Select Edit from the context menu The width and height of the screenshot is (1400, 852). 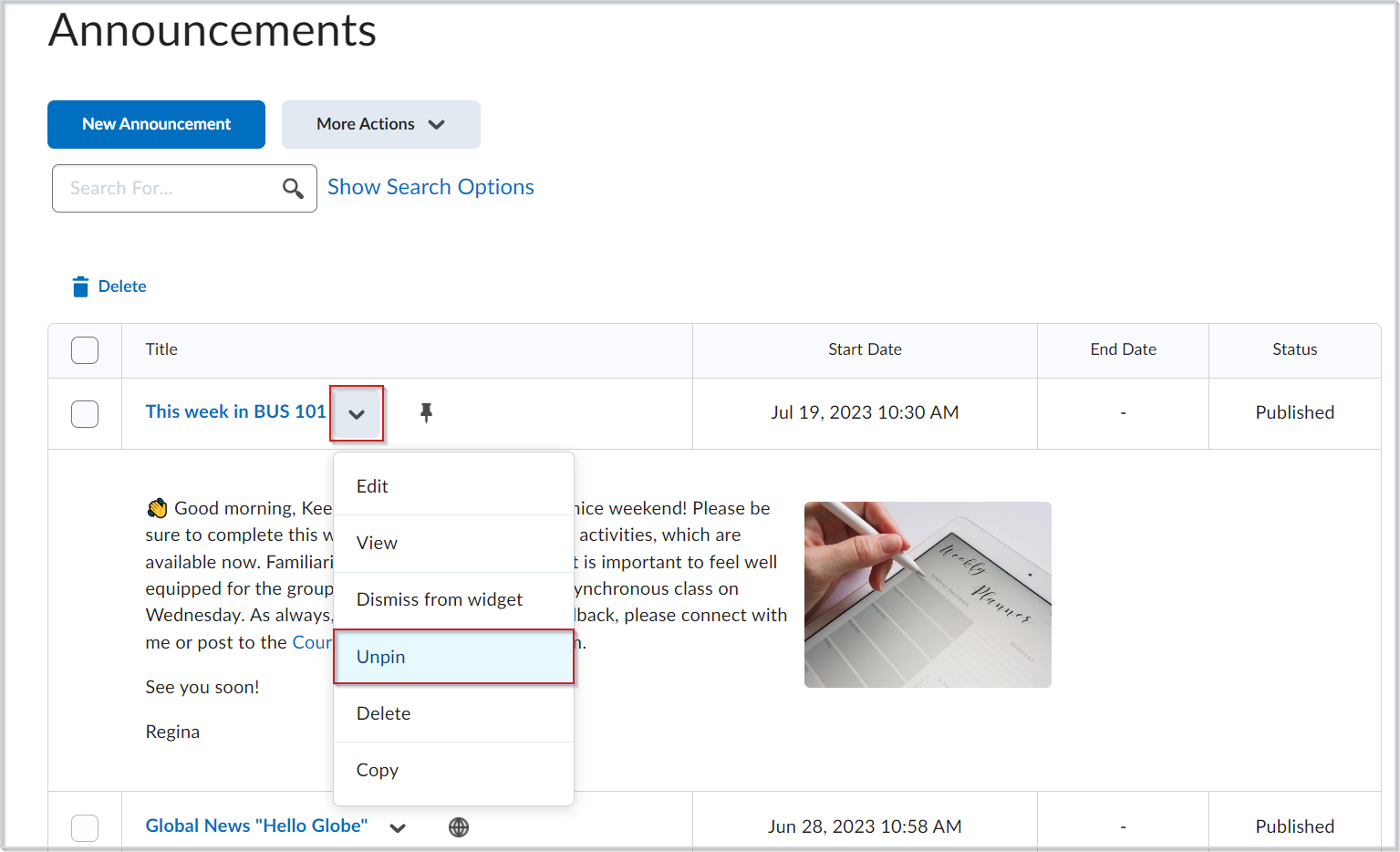click(x=372, y=485)
